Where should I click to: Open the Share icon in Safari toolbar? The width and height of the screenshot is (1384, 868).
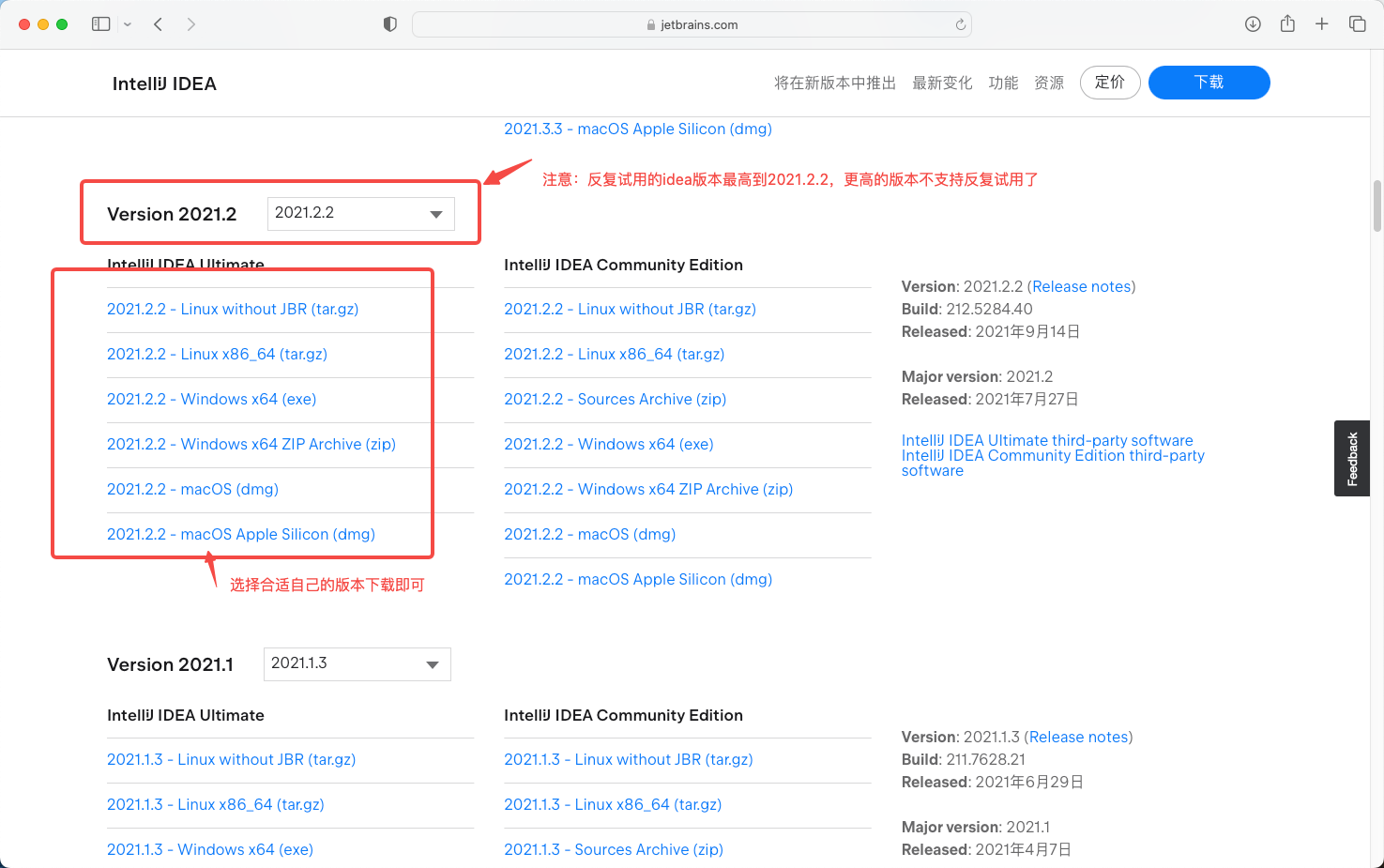1287,23
